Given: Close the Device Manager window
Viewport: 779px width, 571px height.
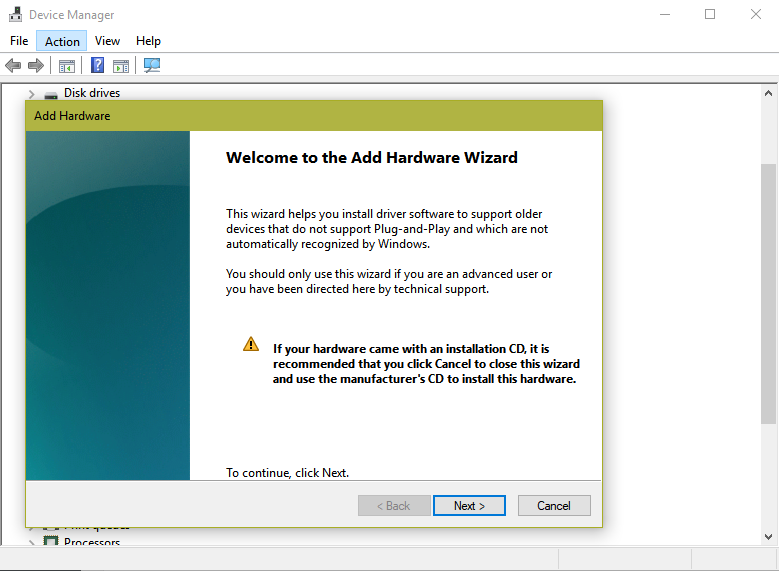Looking at the screenshot, I should (x=756, y=14).
